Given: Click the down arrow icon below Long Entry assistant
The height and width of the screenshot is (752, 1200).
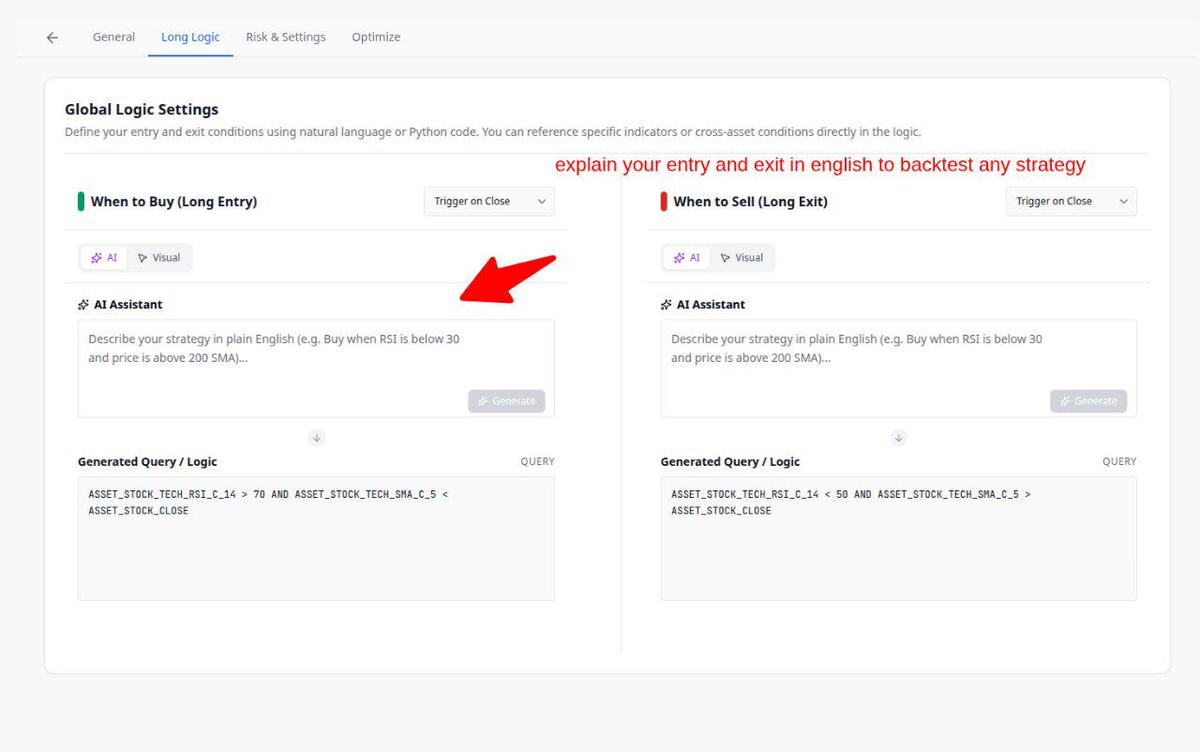Looking at the screenshot, I should [316, 438].
